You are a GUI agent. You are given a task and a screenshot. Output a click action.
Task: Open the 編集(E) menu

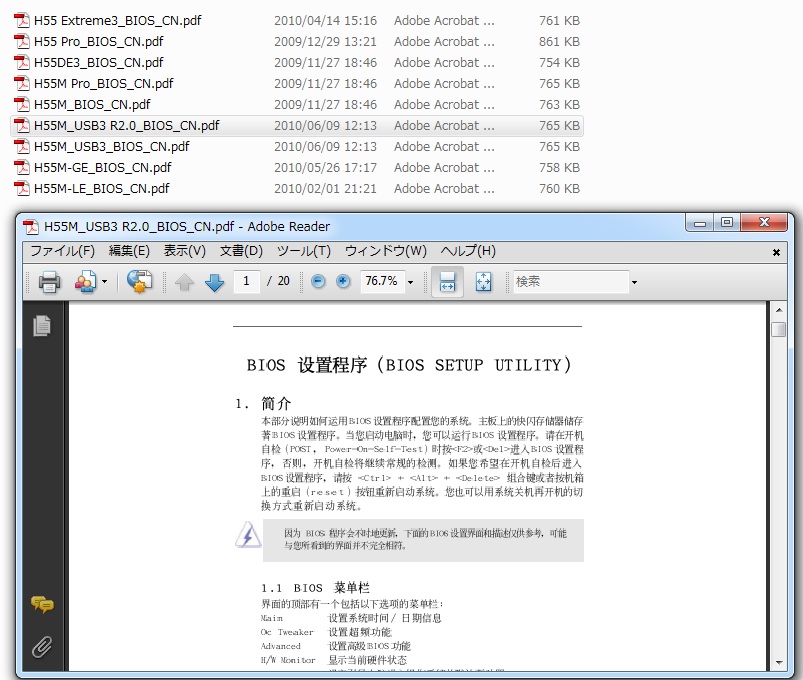click(129, 251)
